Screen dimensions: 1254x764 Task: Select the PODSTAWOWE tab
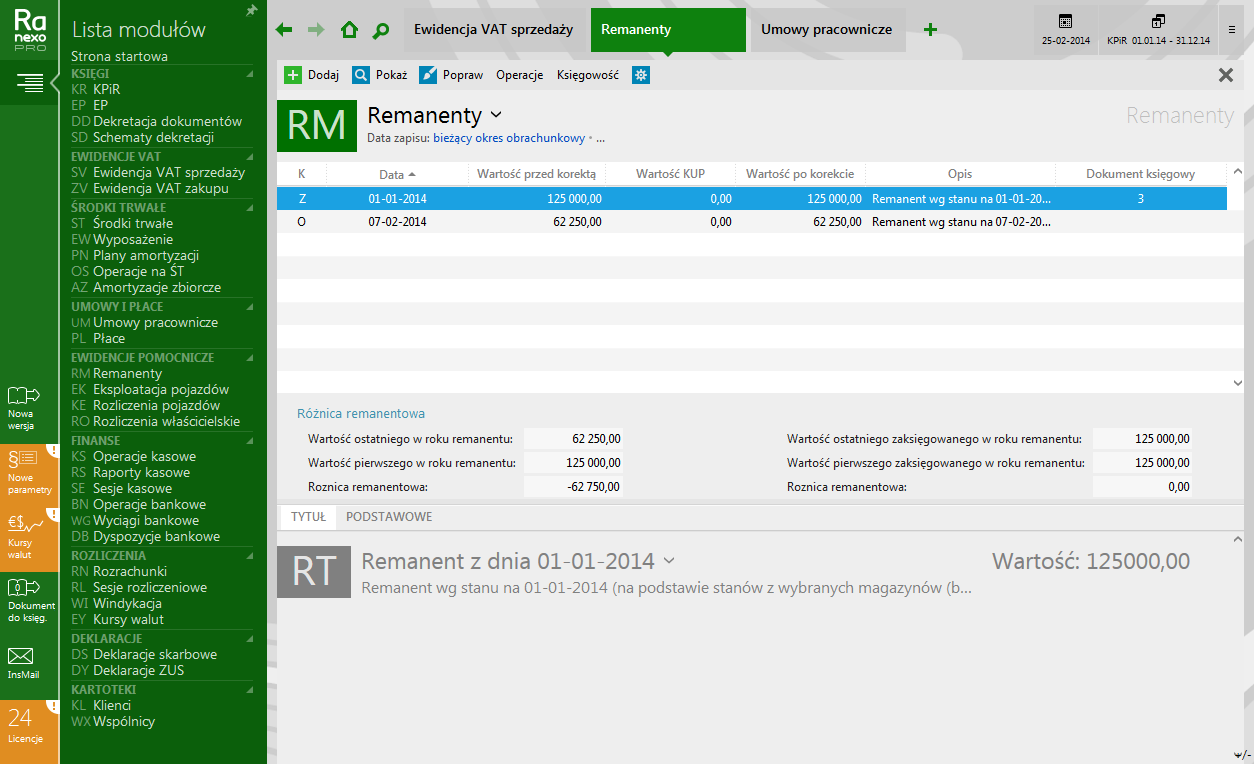[x=389, y=517]
